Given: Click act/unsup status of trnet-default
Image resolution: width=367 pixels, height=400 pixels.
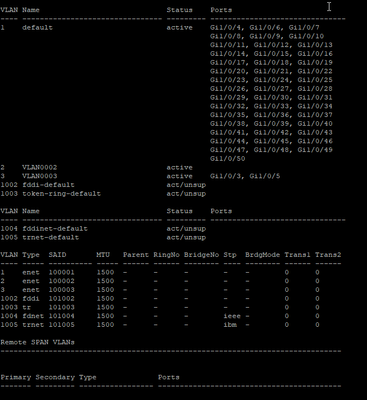Looking at the screenshot, I should [186, 237].
